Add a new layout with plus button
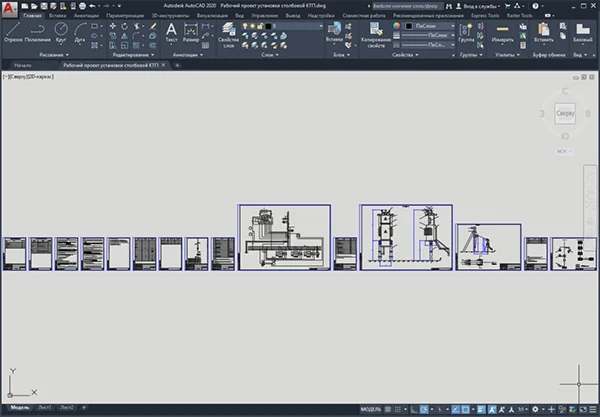600x417 pixels. pyautogui.click(x=84, y=408)
